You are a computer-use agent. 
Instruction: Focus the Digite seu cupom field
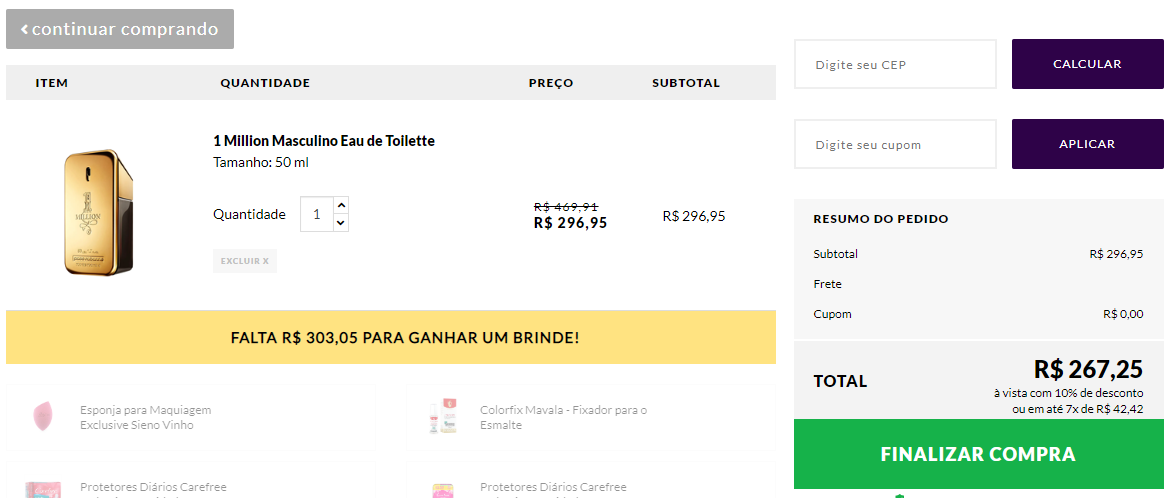click(895, 144)
